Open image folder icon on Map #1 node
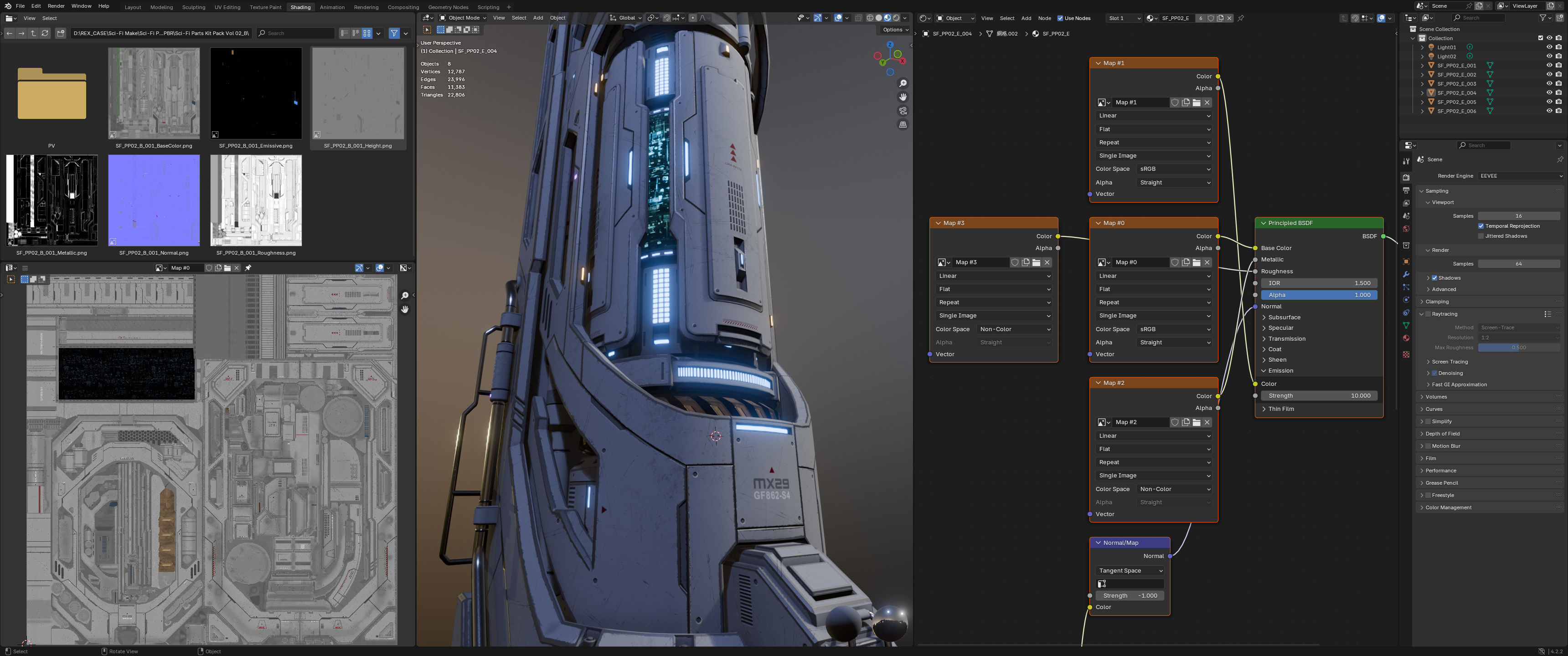The width and height of the screenshot is (1568, 656). (1196, 102)
